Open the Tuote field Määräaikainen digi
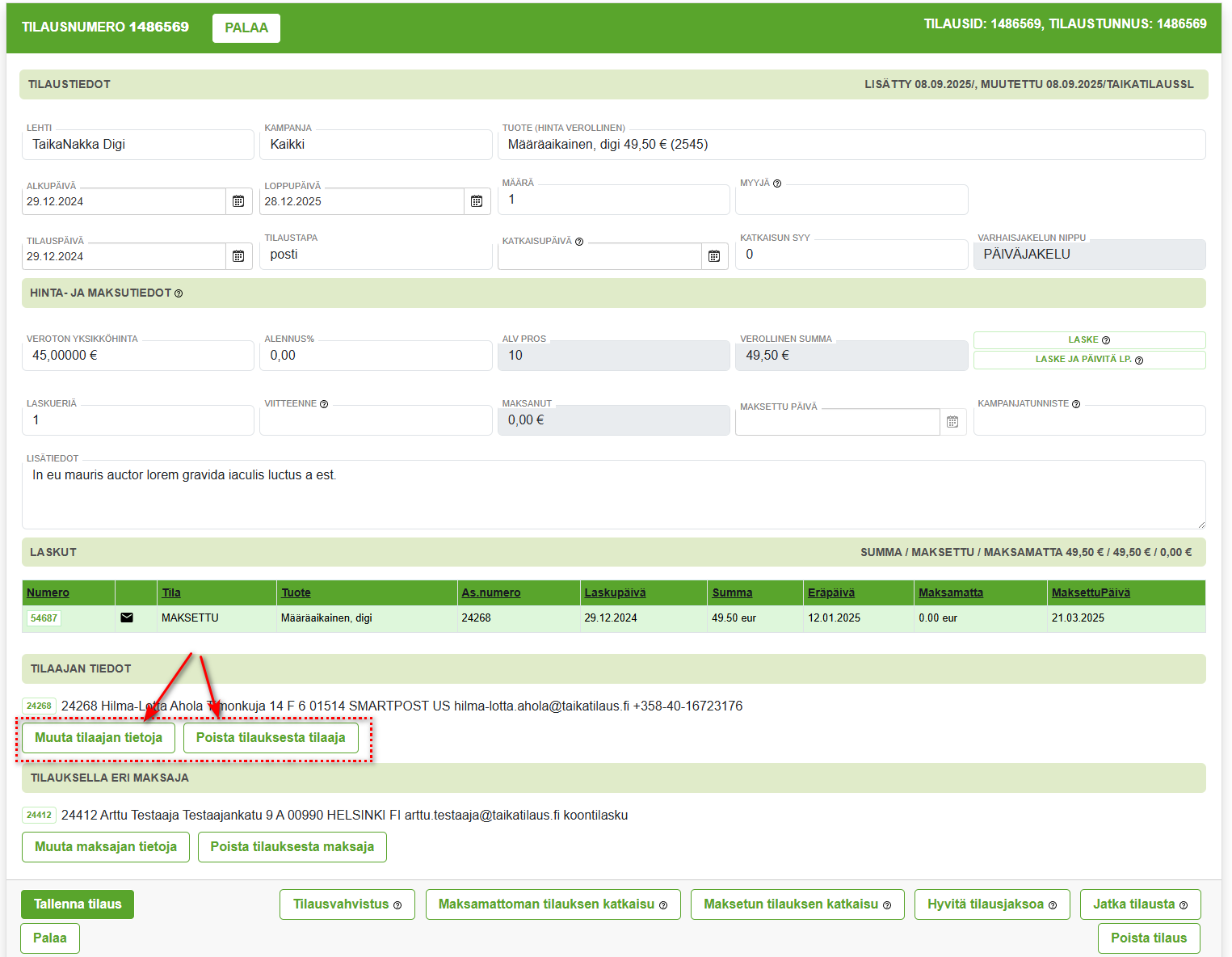1232x957 pixels. [852, 145]
